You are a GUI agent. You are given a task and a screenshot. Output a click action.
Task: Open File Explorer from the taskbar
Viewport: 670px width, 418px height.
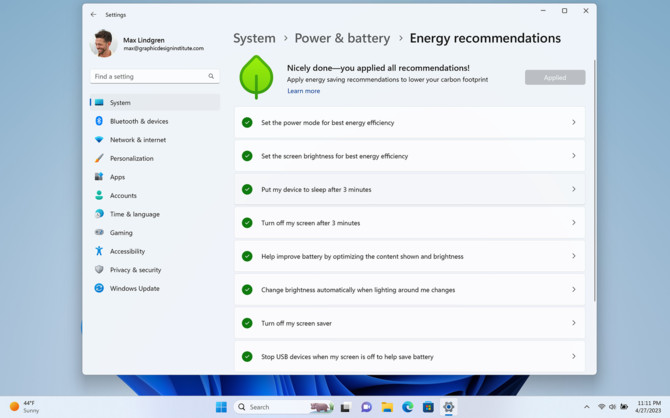point(387,407)
